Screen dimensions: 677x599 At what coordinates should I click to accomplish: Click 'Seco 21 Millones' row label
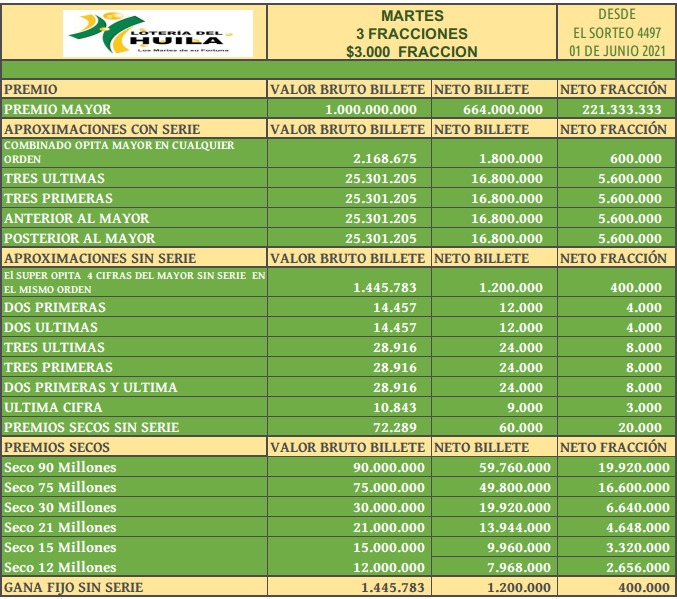pos(60,527)
